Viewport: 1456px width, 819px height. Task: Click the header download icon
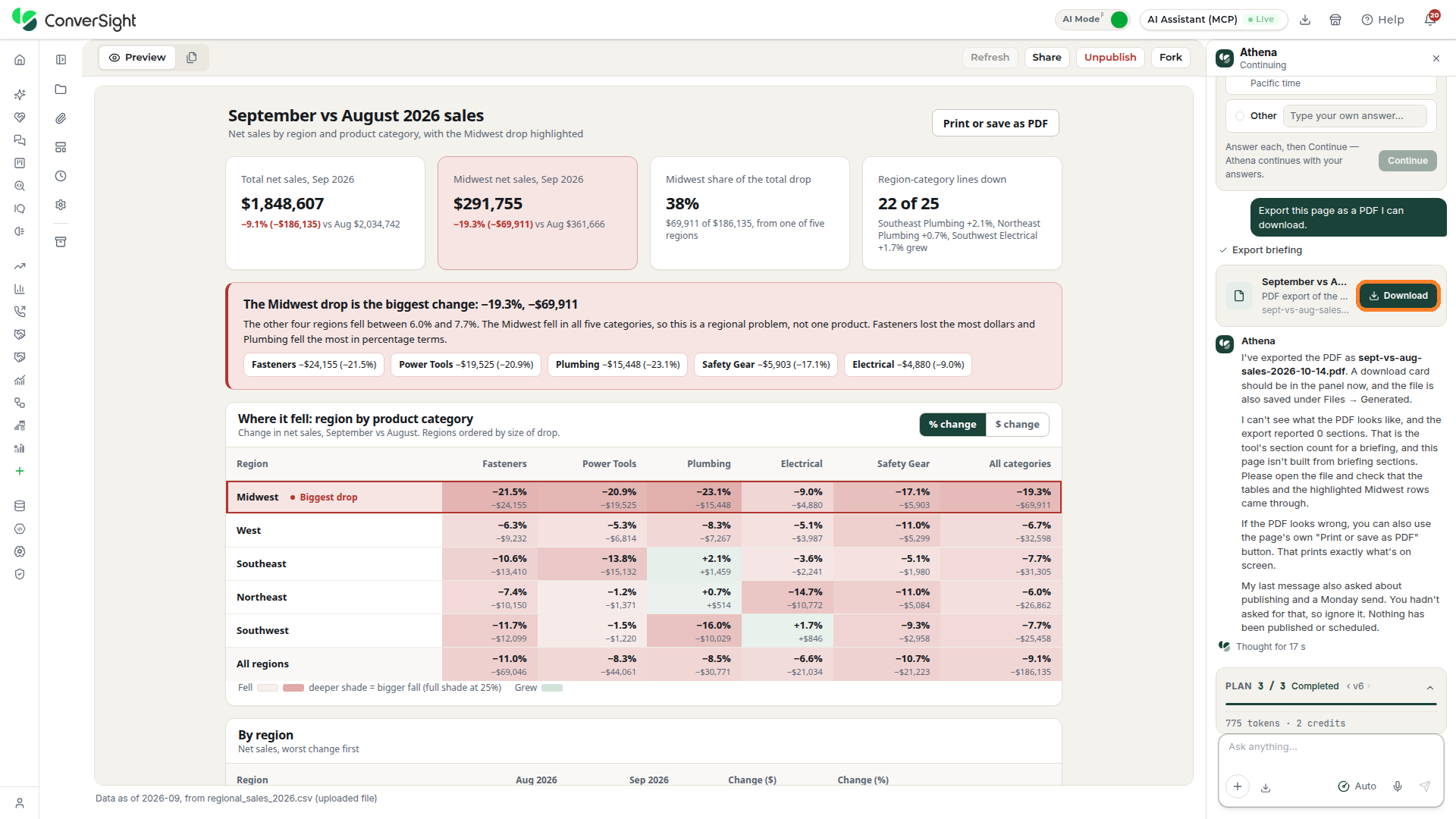pyautogui.click(x=1305, y=20)
